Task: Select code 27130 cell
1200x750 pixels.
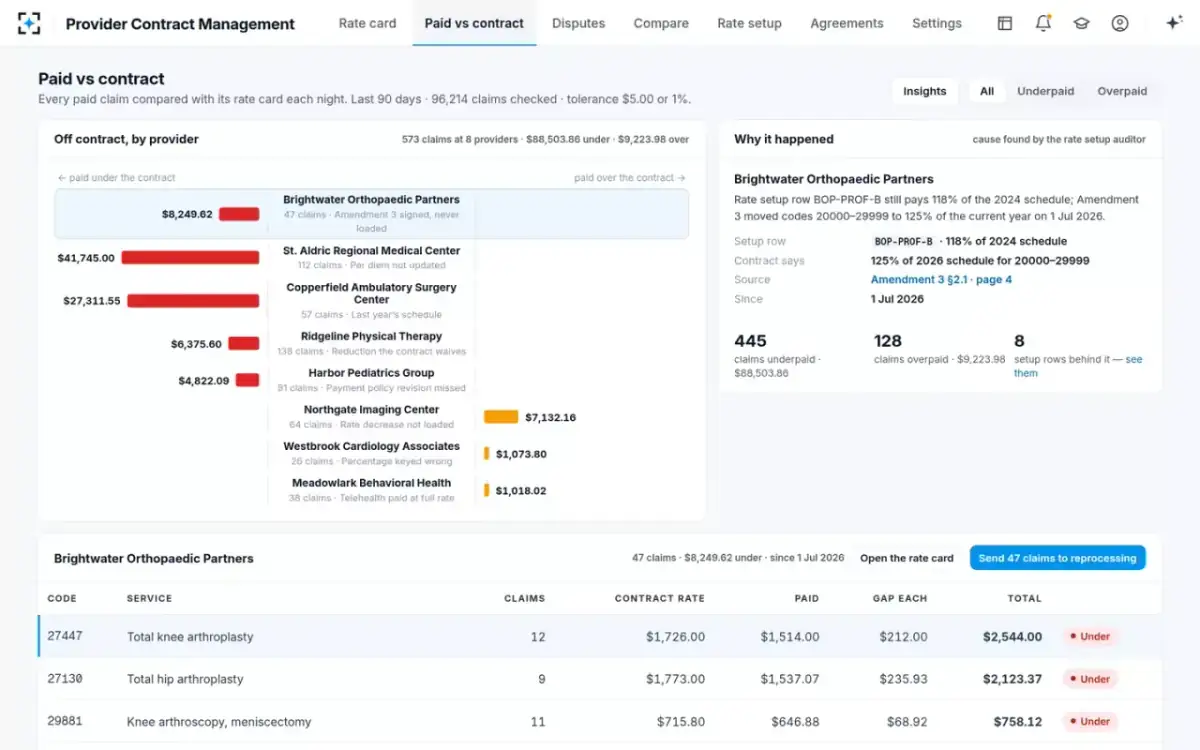Action: (x=65, y=679)
